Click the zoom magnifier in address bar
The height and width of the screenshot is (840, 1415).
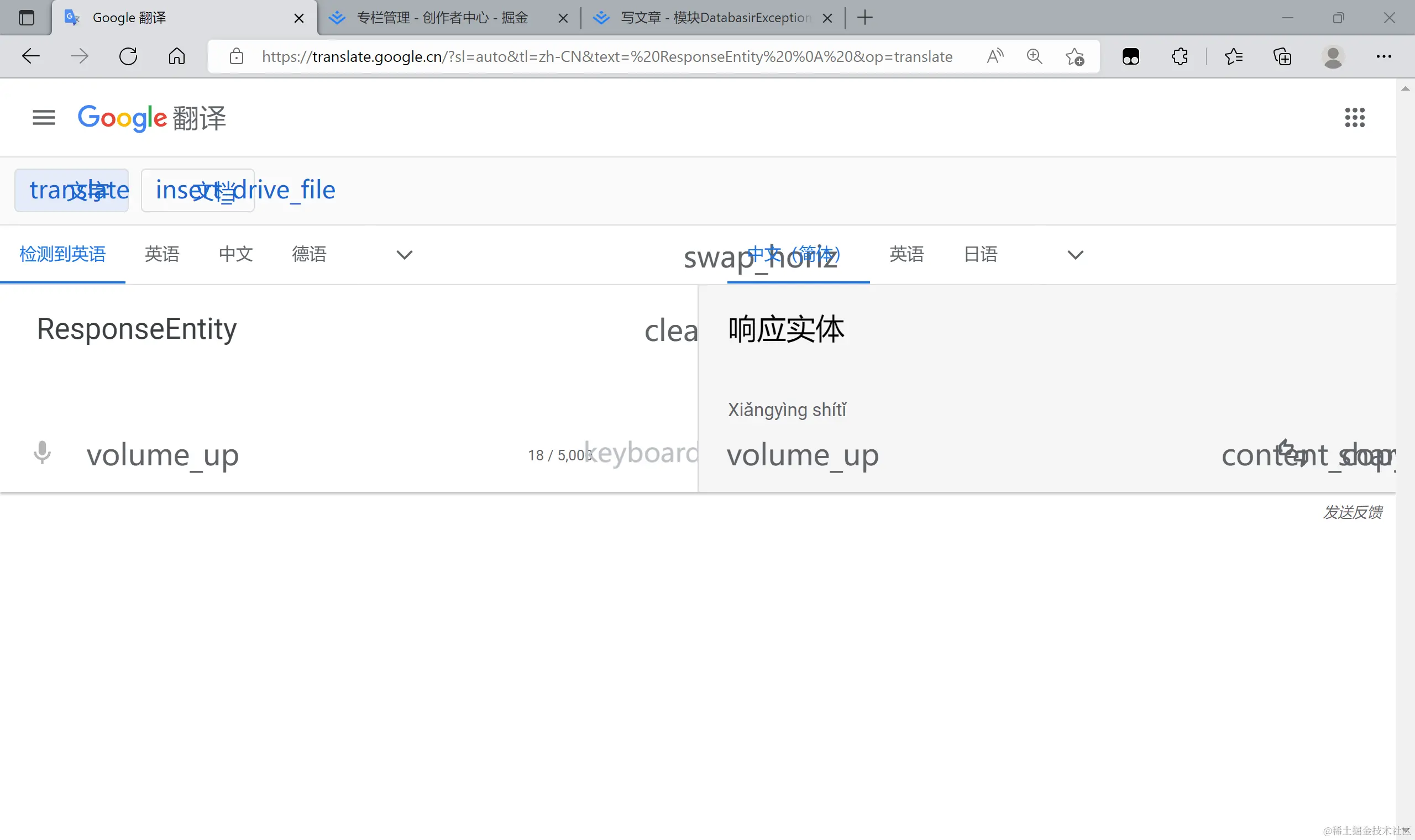point(1034,56)
